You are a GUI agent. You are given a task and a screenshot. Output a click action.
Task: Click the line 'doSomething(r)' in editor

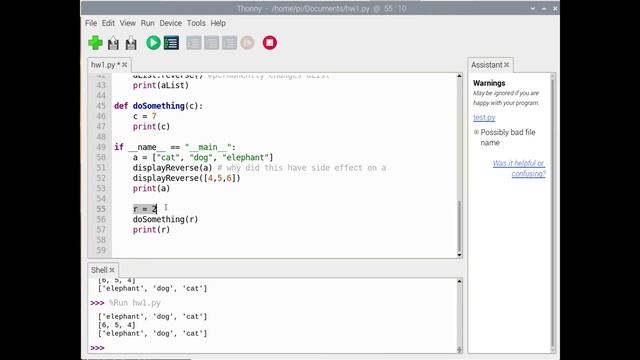click(x=165, y=220)
